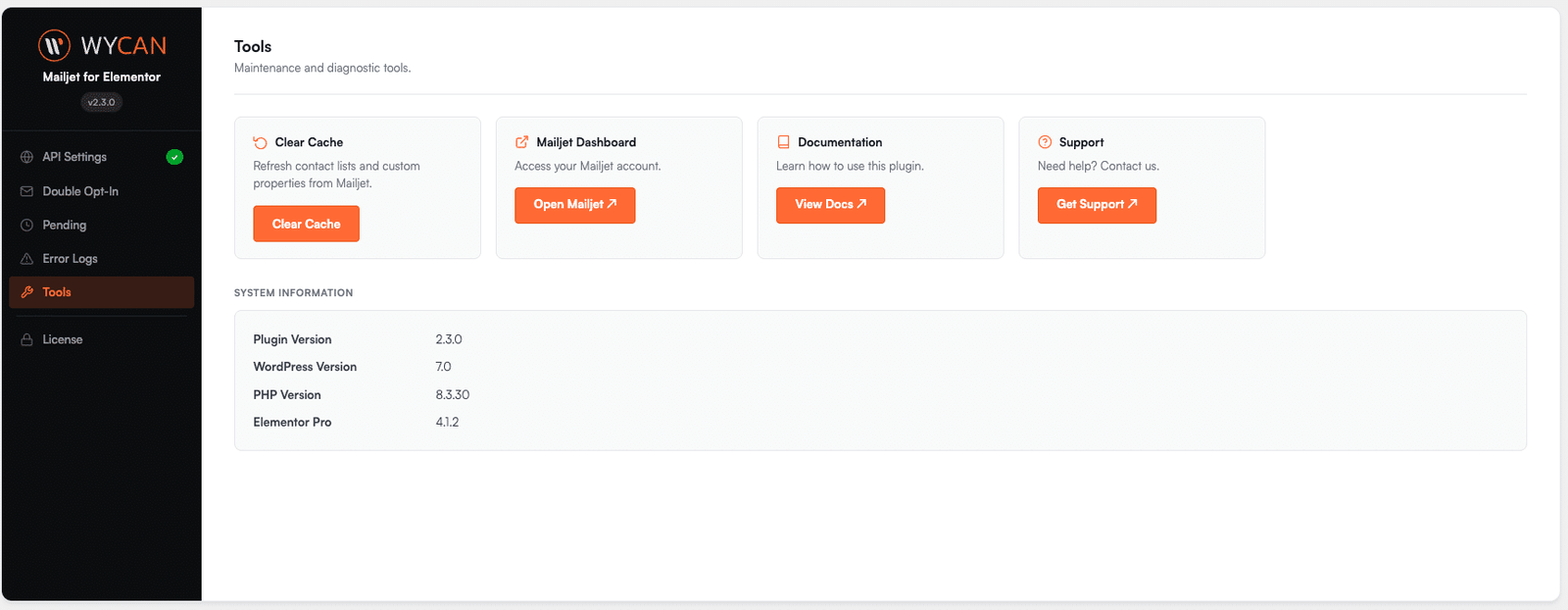Click the Documentation card title
1568x610 pixels.
click(840, 142)
